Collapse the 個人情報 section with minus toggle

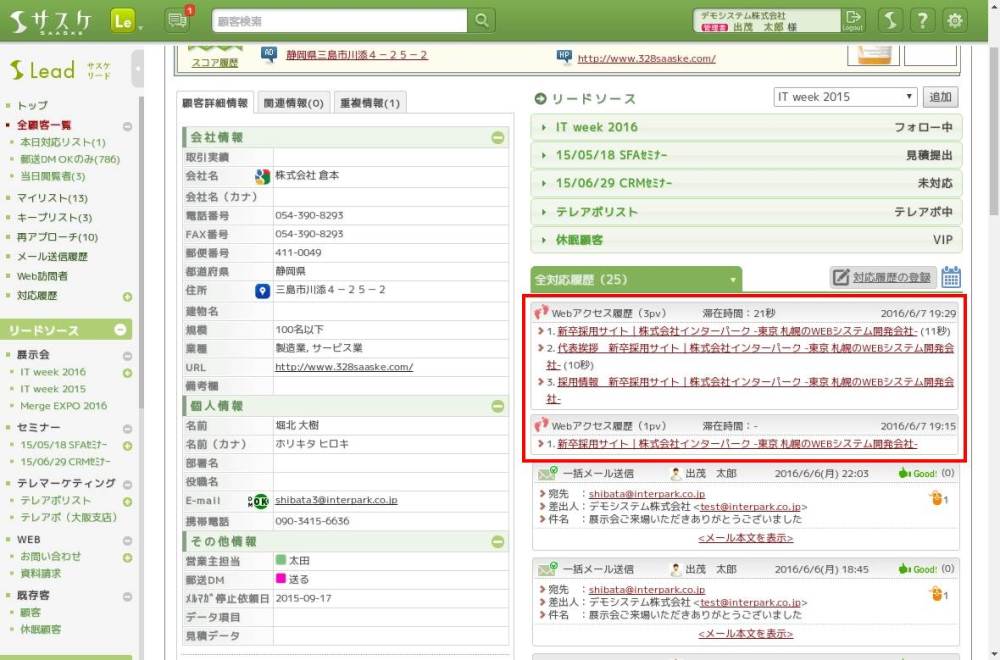coord(497,406)
